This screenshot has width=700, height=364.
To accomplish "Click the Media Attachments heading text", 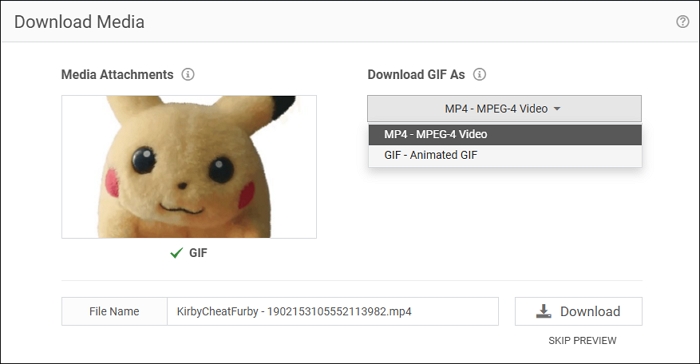I will click(x=117, y=75).
